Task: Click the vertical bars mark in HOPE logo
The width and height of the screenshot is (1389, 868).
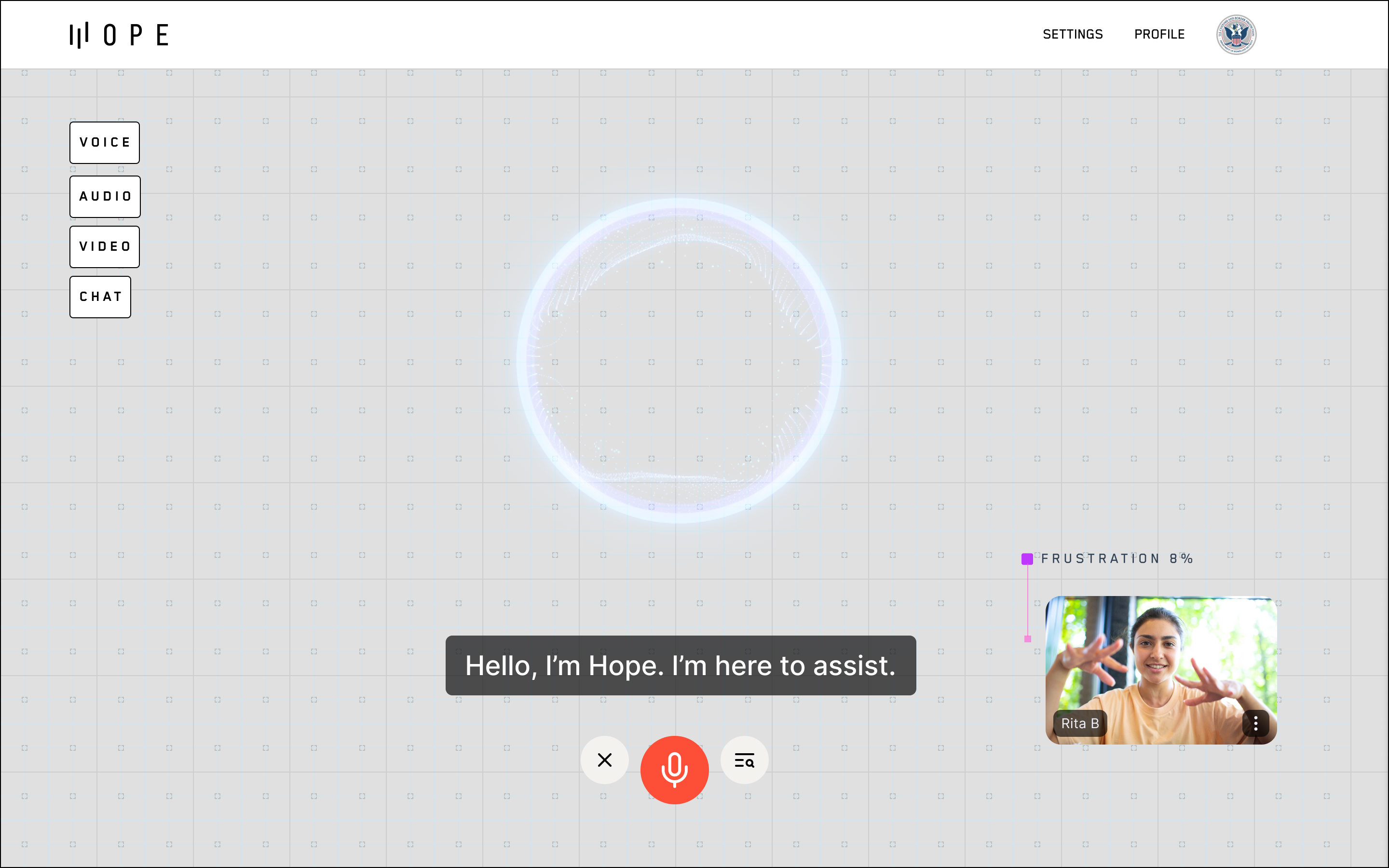Action: pos(79,35)
